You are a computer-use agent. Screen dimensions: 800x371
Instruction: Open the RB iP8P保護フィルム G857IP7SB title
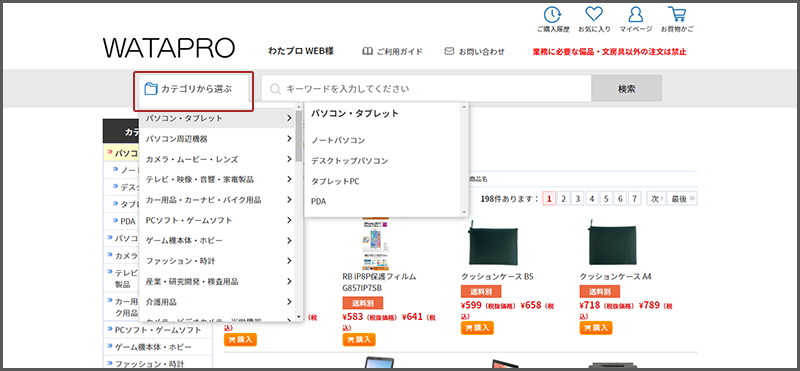click(379, 282)
